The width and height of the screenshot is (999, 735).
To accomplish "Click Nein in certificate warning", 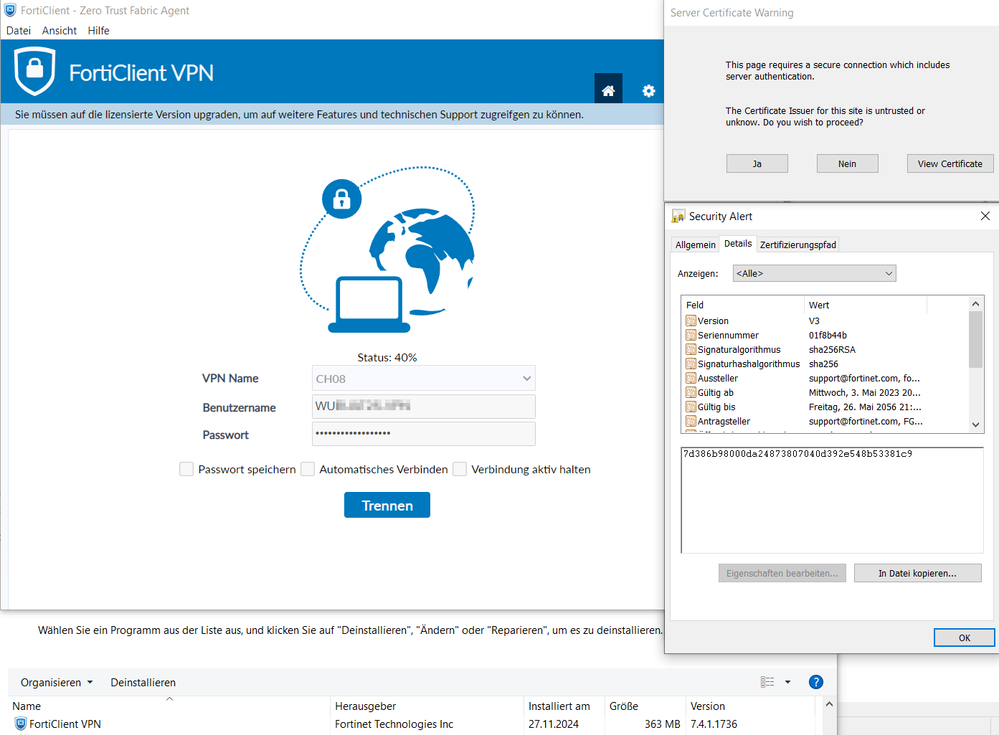I will coord(847,164).
